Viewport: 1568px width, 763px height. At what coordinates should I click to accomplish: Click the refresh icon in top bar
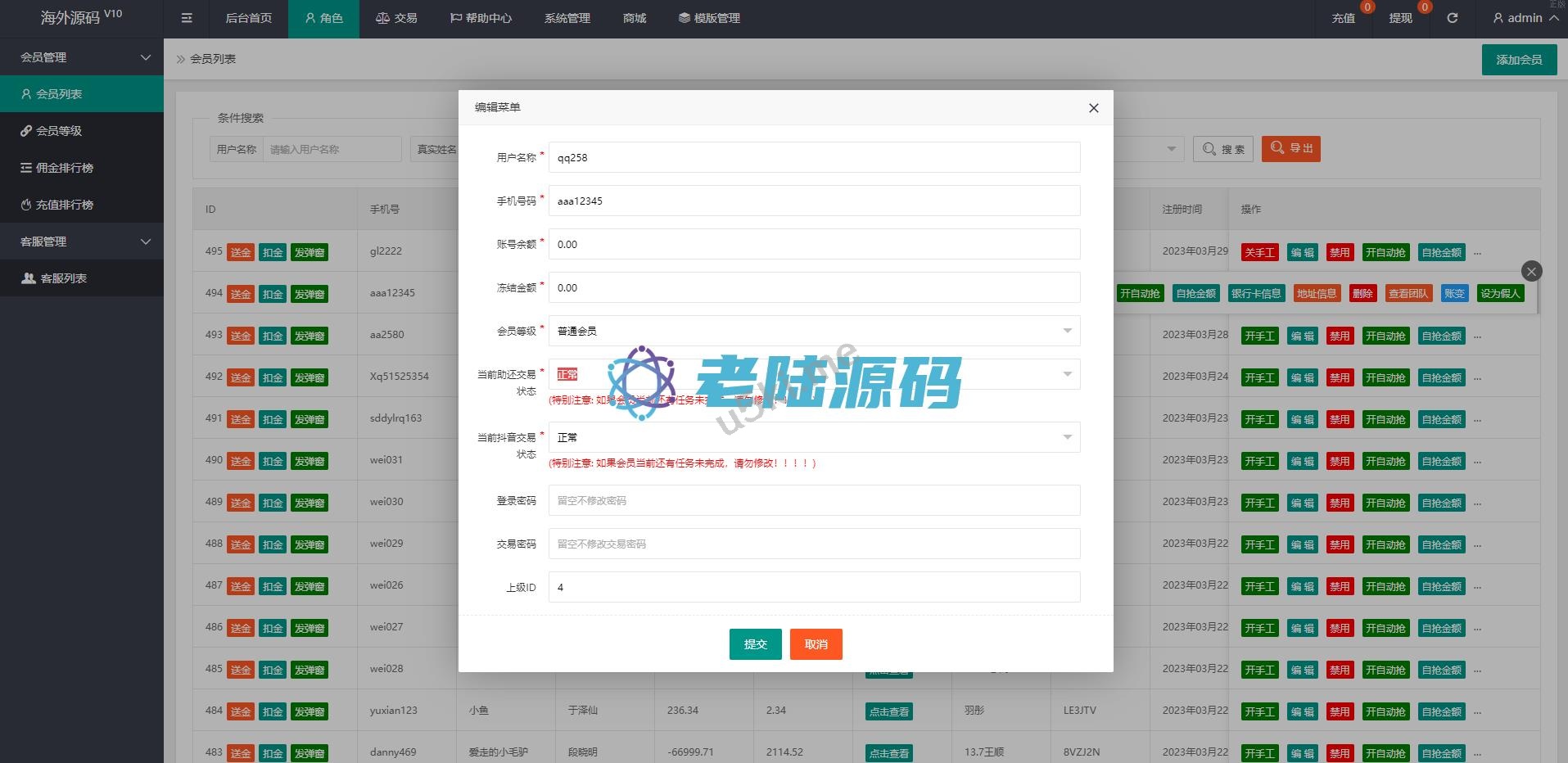(x=1452, y=18)
